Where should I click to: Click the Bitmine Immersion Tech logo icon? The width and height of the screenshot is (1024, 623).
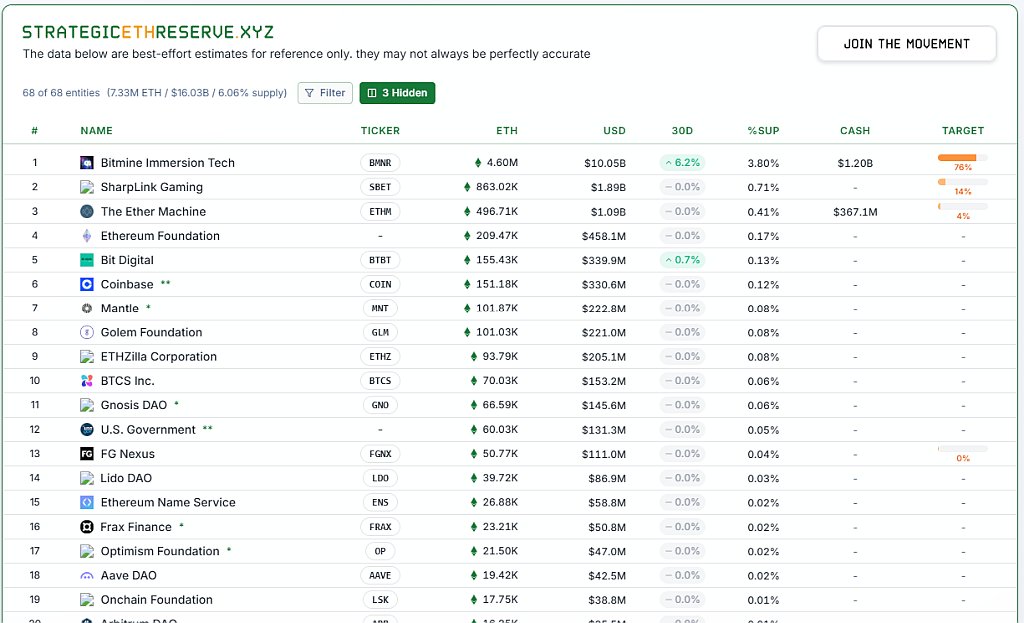87,163
